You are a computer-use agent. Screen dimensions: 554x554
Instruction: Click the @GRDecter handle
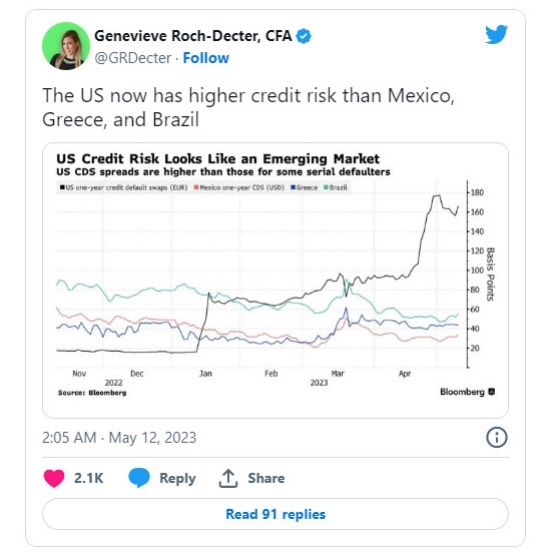click(133, 58)
